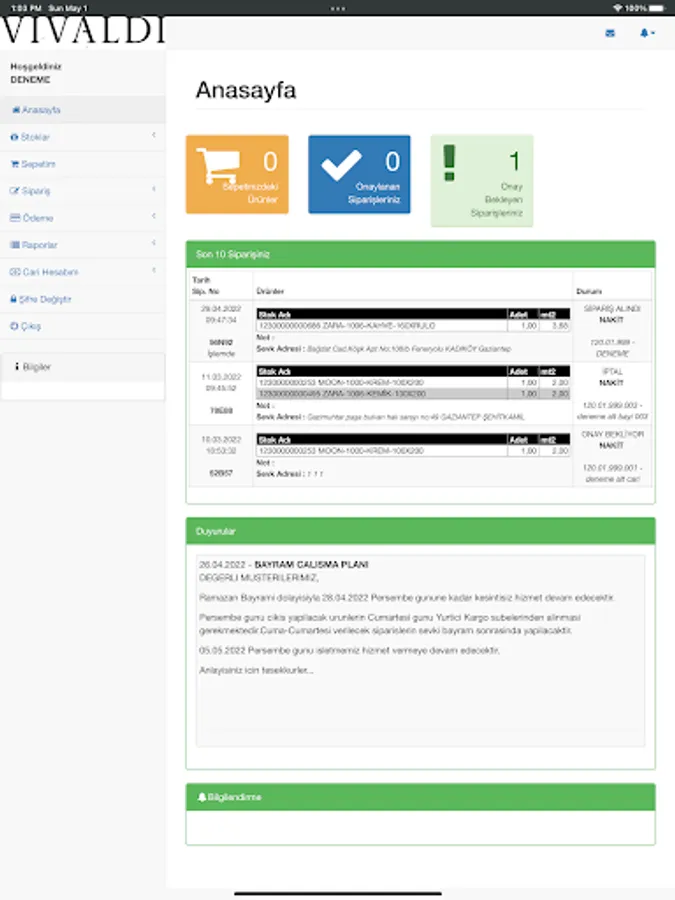Click the Bilgilendirme bell icon
Image resolution: width=675 pixels, height=900 pixels.
click(x=202, y=797)
